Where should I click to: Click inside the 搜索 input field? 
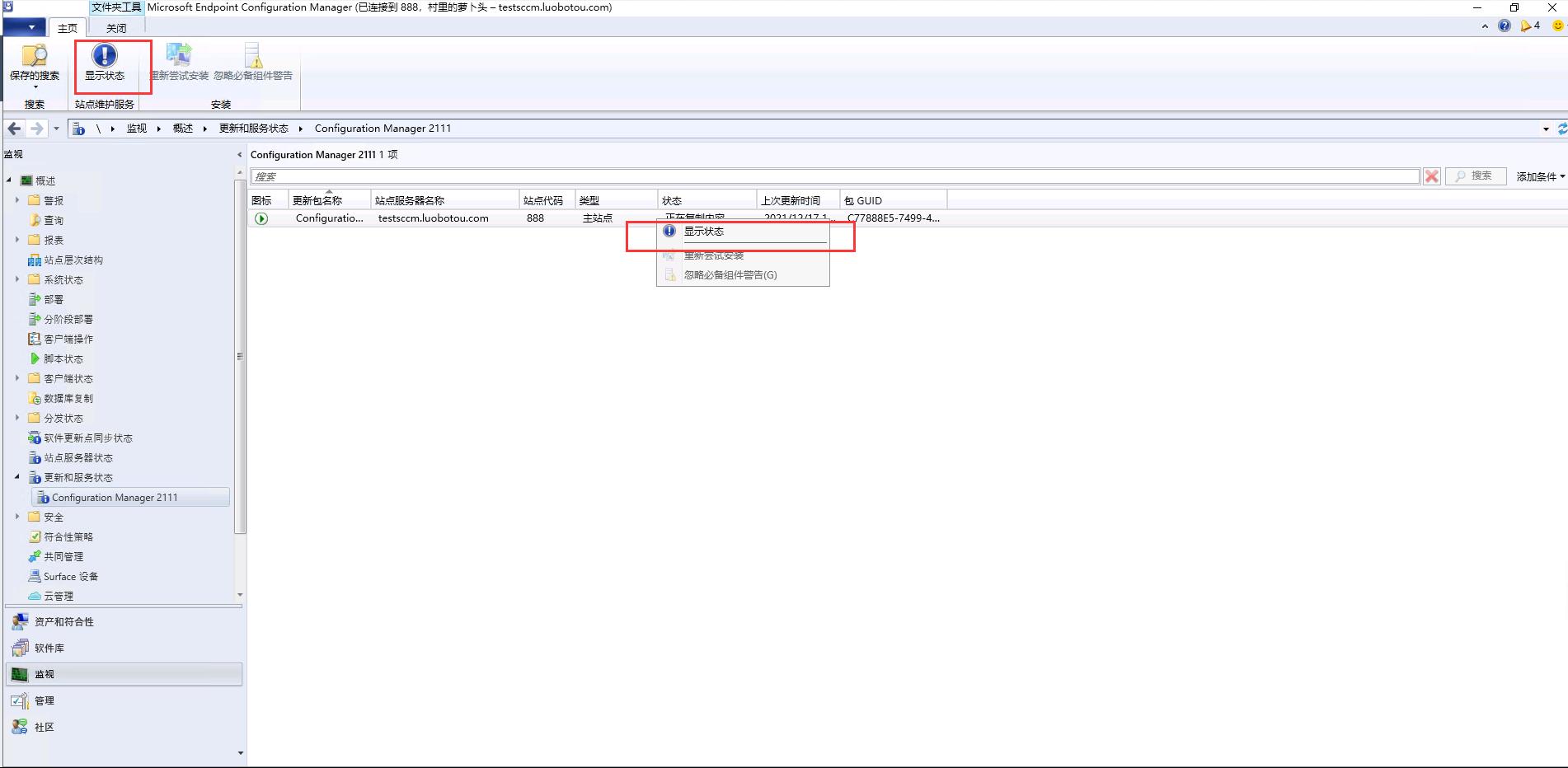tap(835, 176)
